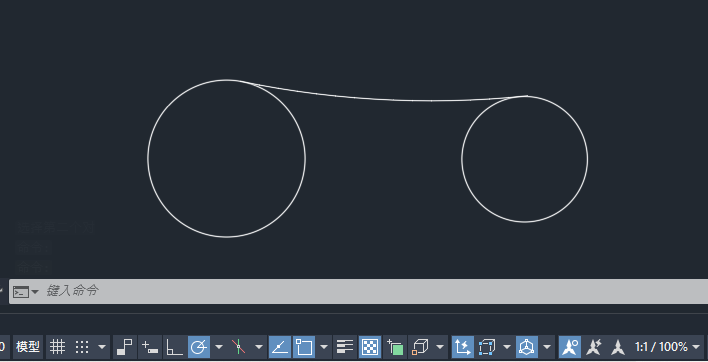The height and width of the screenshot is (362, 708).
Task: Toggle dynamic UCS axes icon
Action: point(463,347)
